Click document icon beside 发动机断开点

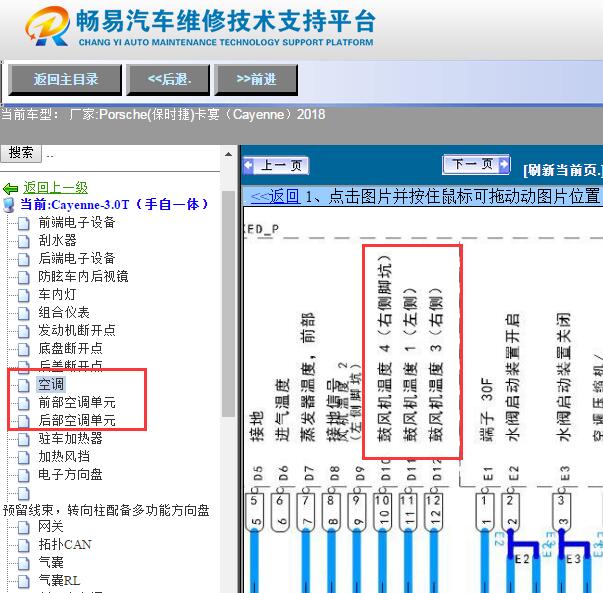[x=23, y=331]
